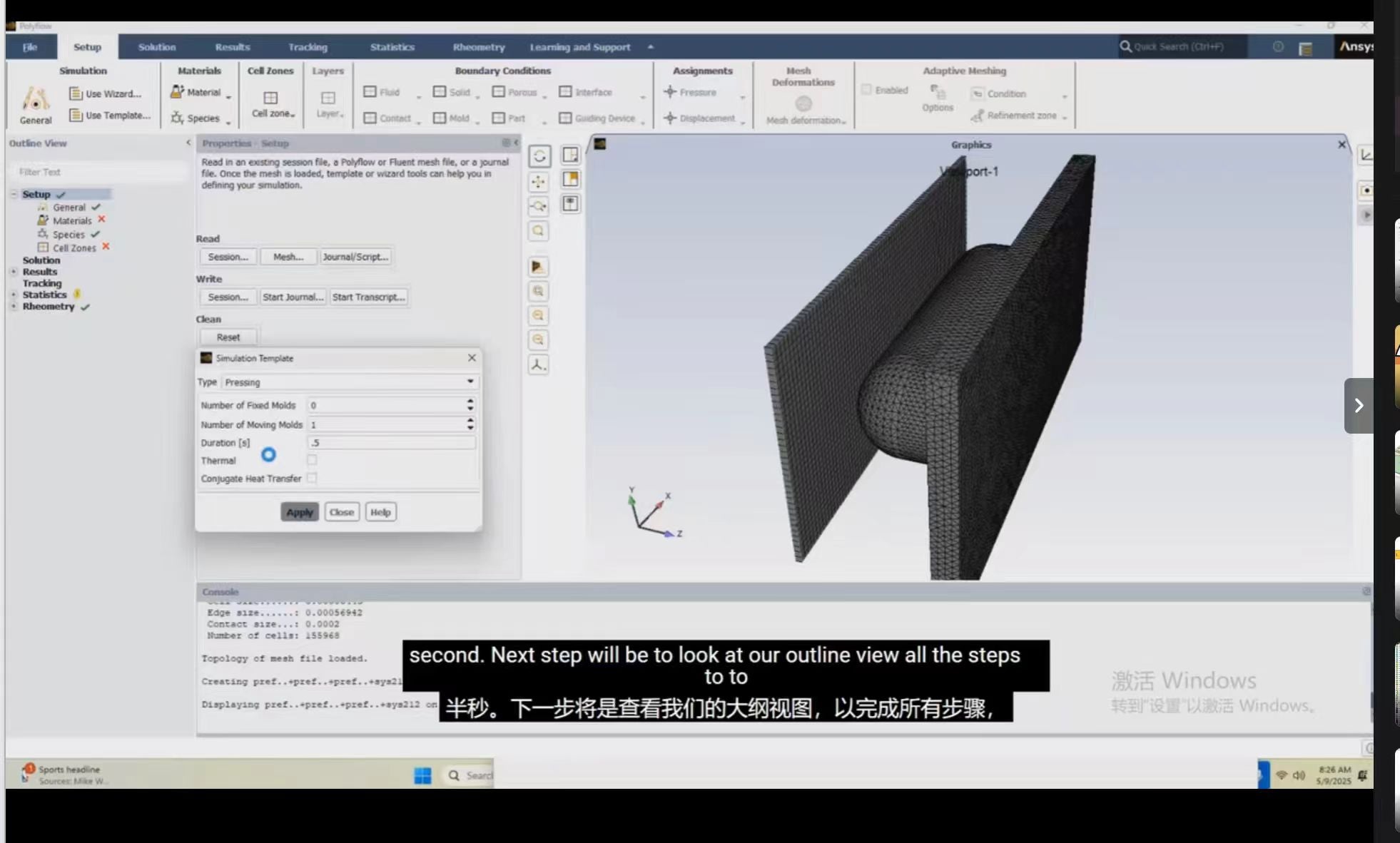Expand the Statistics tree node

[x=14, y=295]
